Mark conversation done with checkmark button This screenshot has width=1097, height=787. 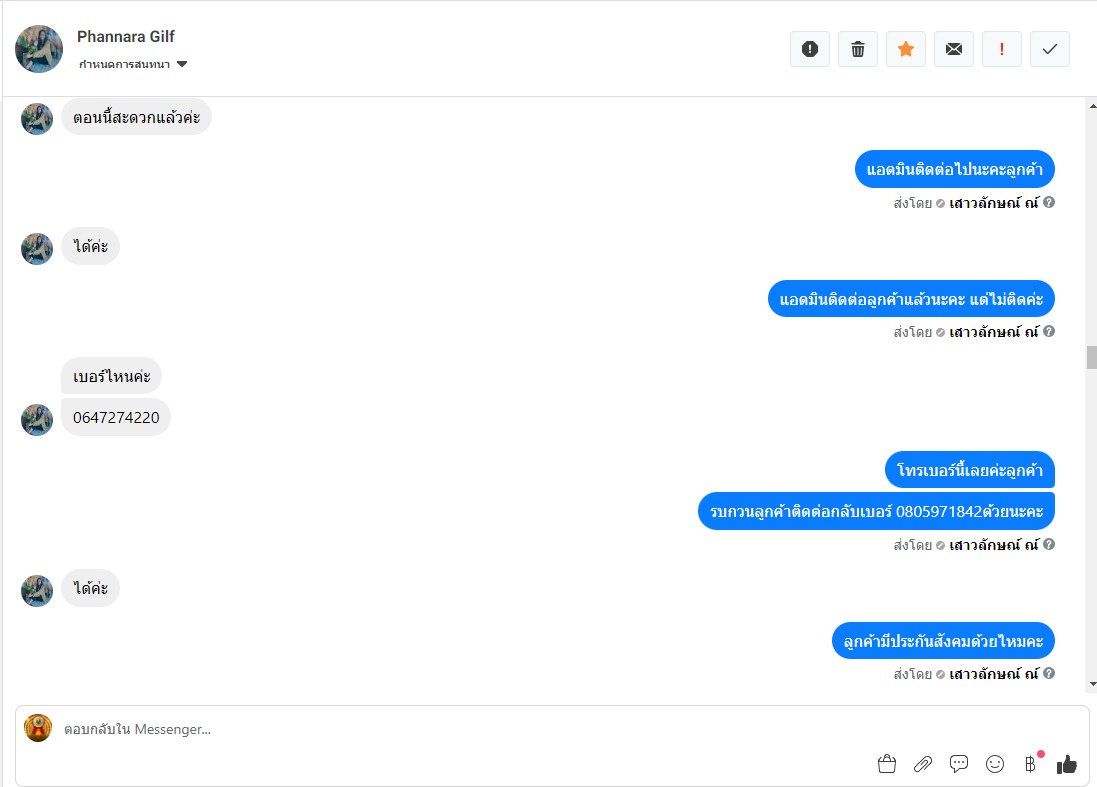(1049, 49)
